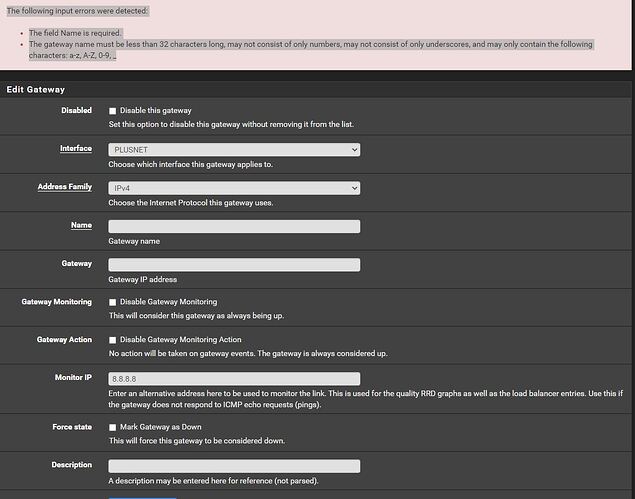
Task: Tick the 'Disable this gateway' checkbox
Action: coord(113,111)
